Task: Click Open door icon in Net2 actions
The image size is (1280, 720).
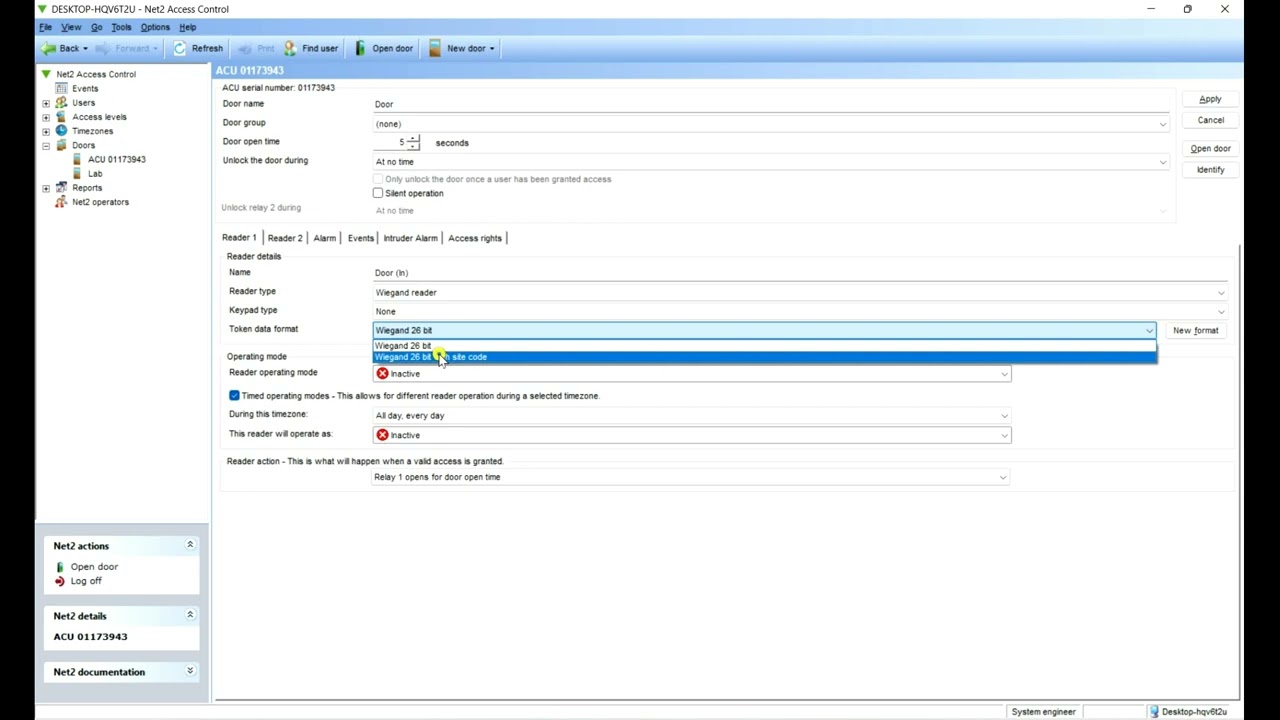Action: 60,567
